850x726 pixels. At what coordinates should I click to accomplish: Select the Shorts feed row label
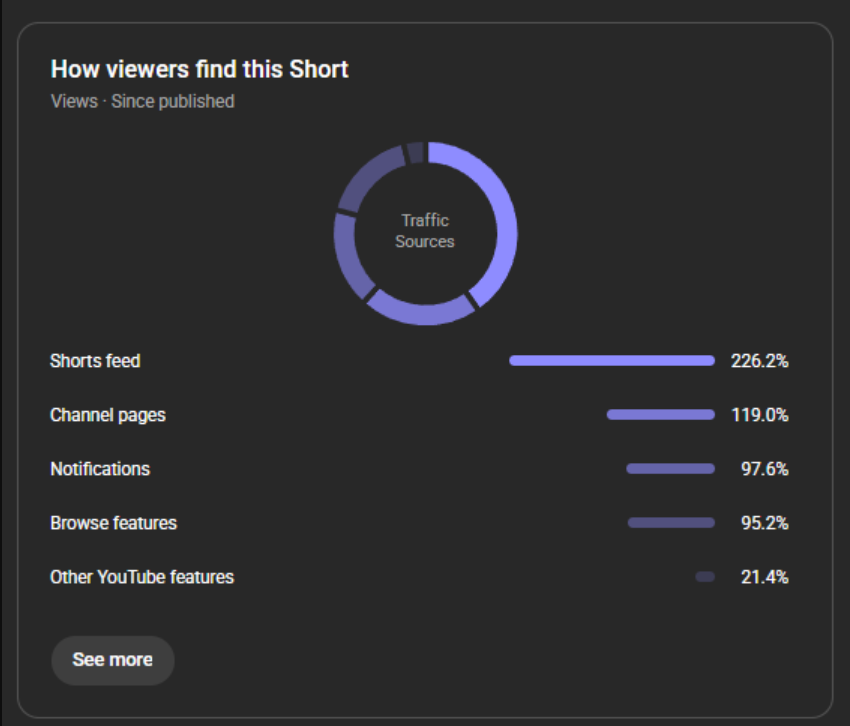click(95, 361)
